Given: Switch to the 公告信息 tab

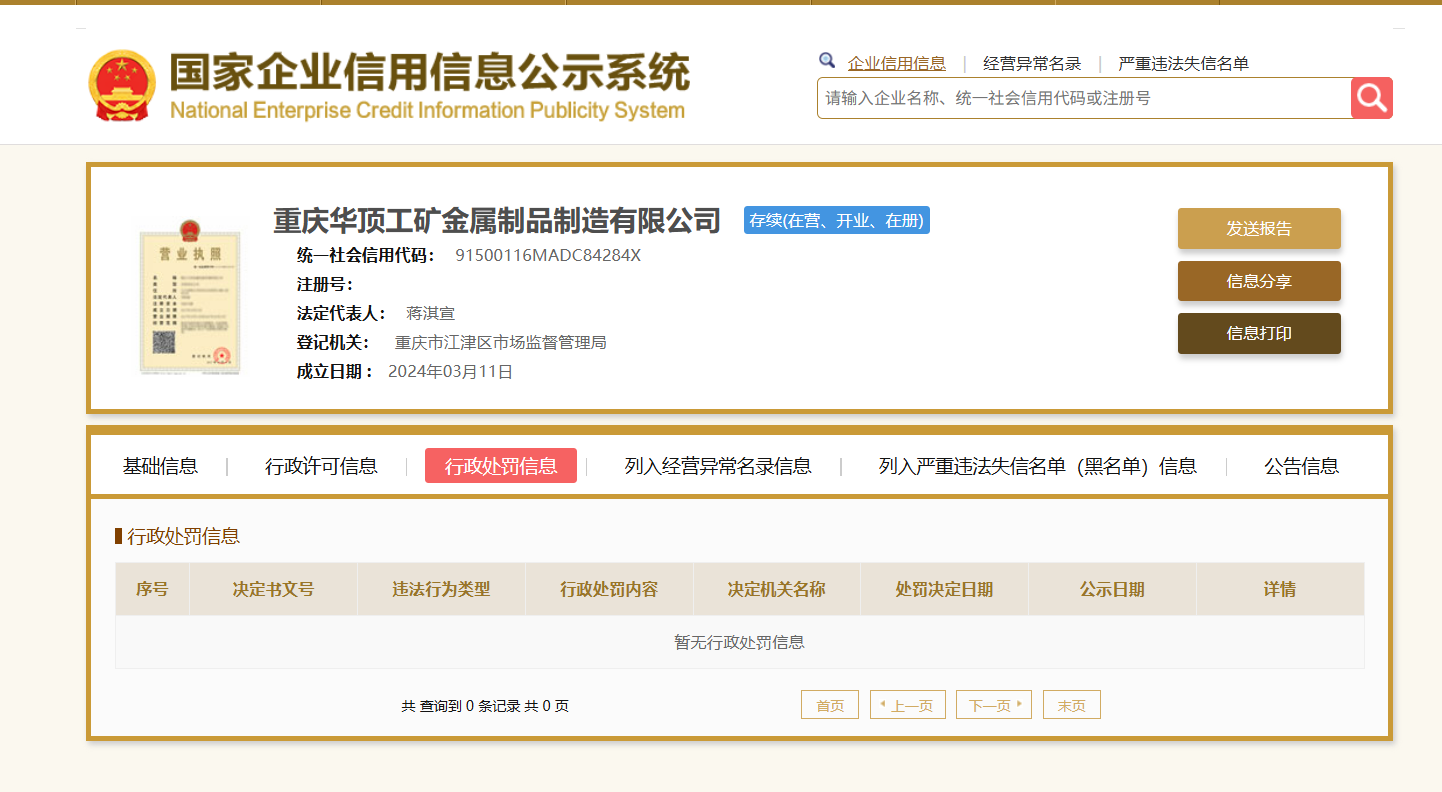Looking at the screenshot, I should click(x=1301, y=466).
